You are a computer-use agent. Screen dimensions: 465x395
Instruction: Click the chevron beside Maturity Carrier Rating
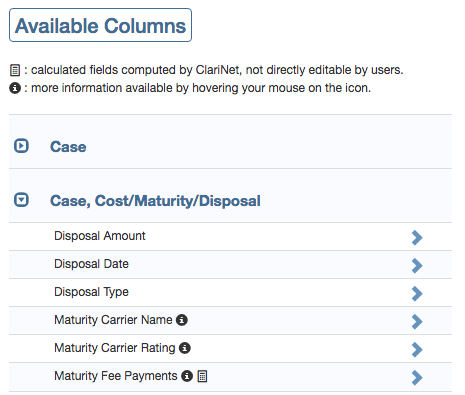pyautogui.click(x=417, y=350)
